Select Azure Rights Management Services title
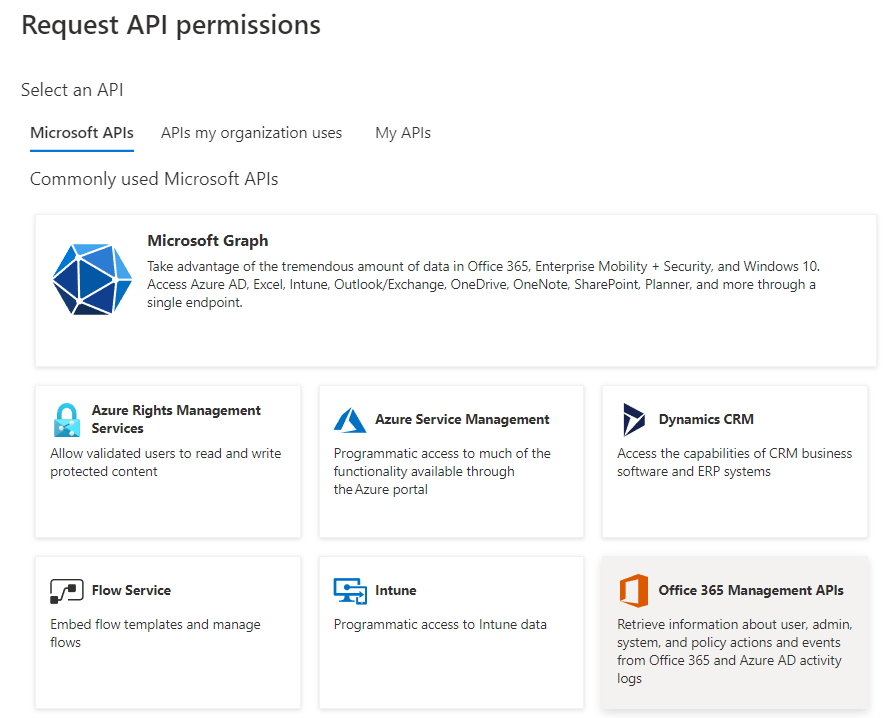The image size is (896, 718). pos(176,419)
